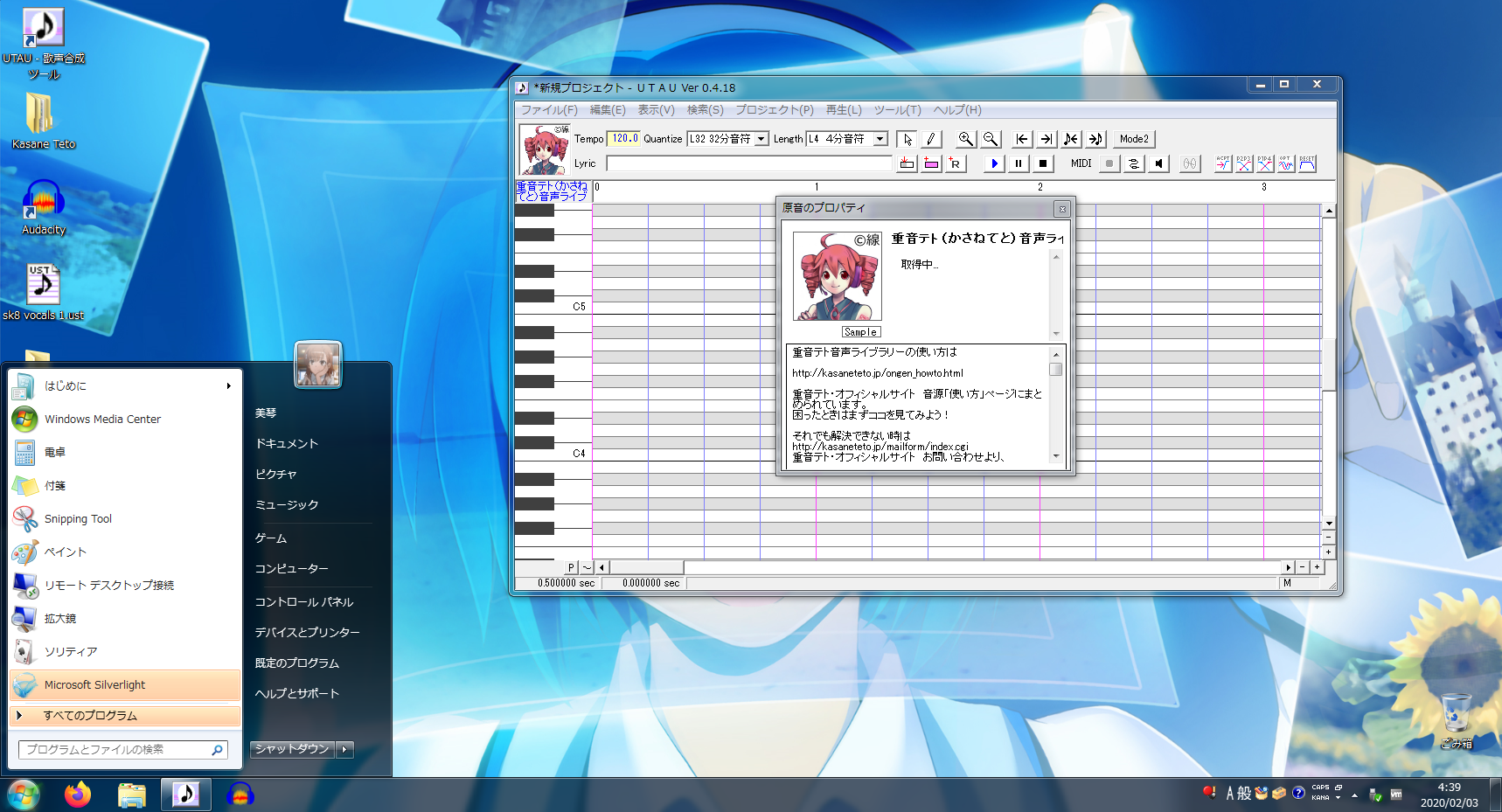The height and width of the screenshot is (812, 1502).
Task: Click readme text scrollbar down arrow
Action: point(1056,456)
